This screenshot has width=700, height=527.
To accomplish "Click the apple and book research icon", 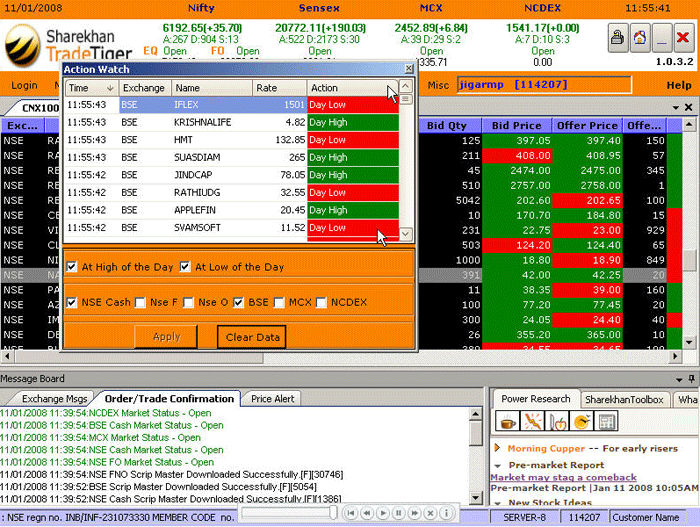I will point(557,421).
